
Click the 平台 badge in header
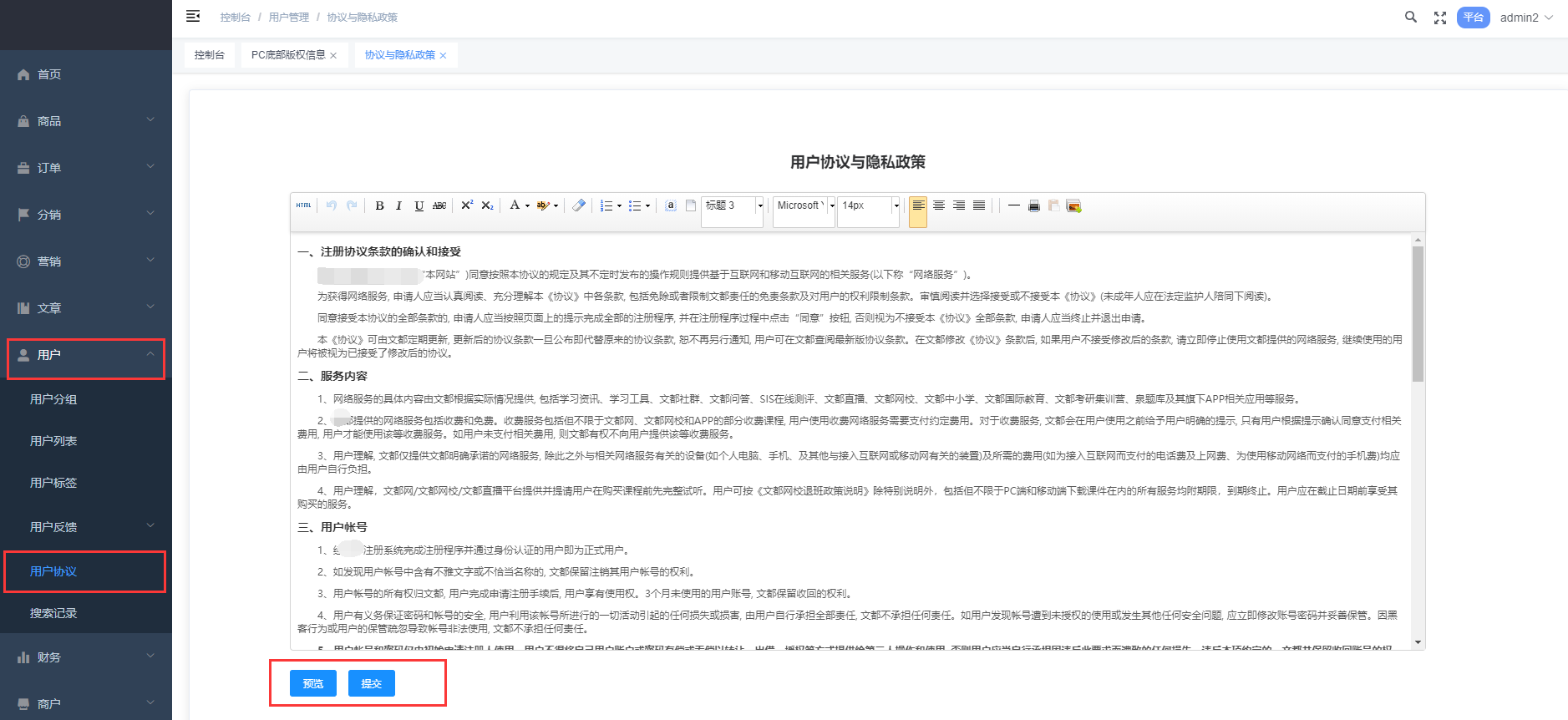point(1474,18)
